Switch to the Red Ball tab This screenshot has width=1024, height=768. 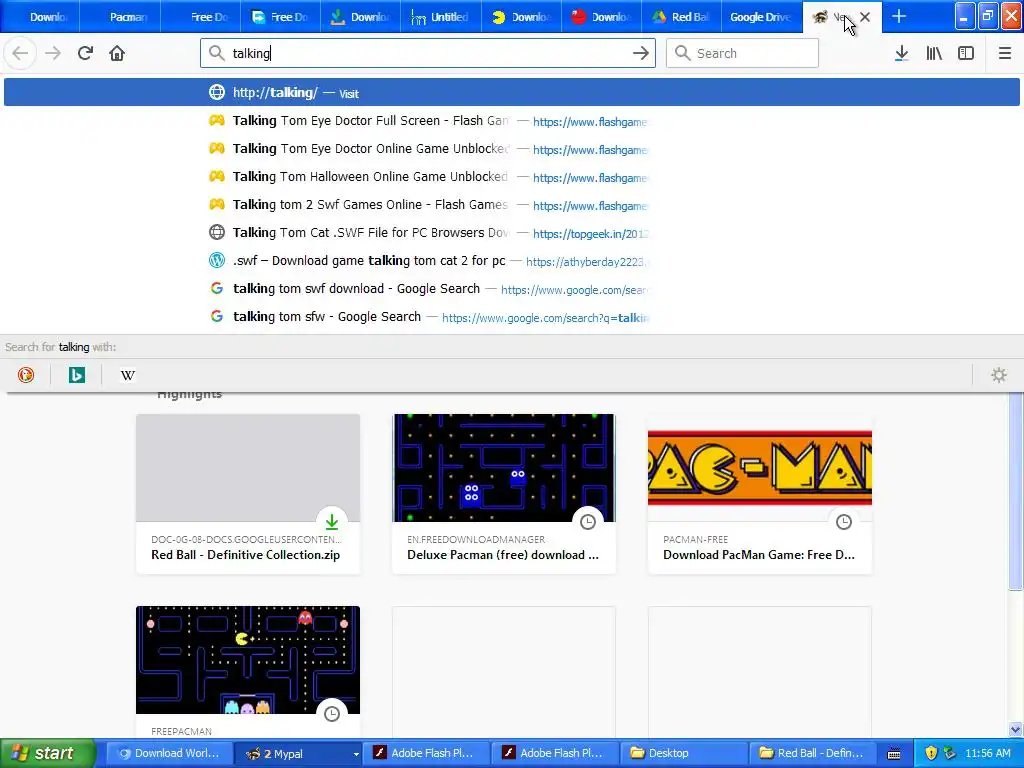681,17
